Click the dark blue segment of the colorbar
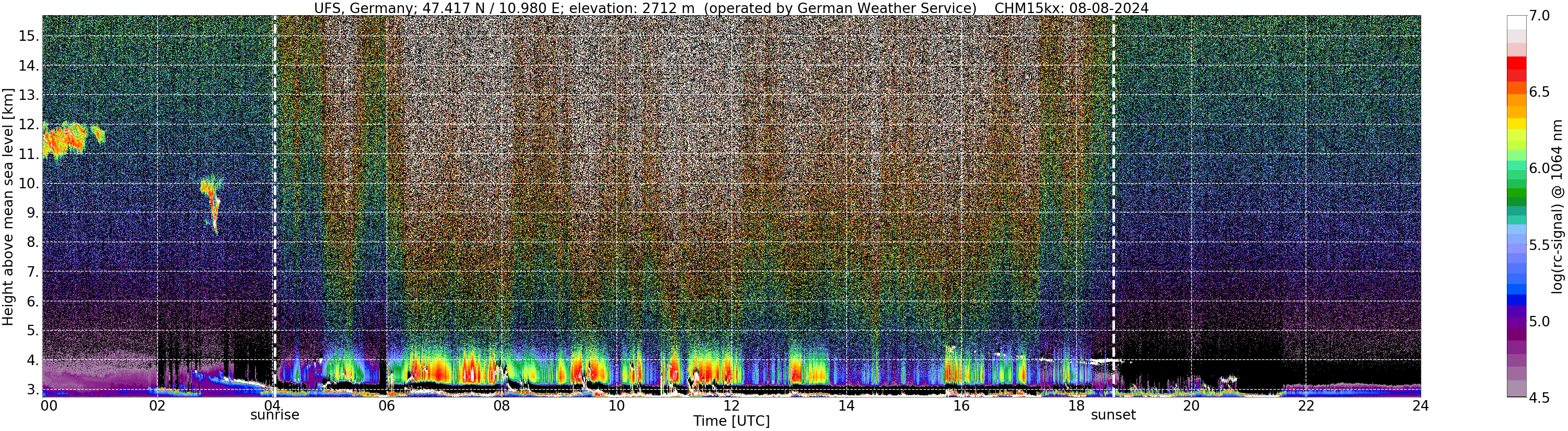Viewport: 1568px width, 431px height. (1516, 300)
